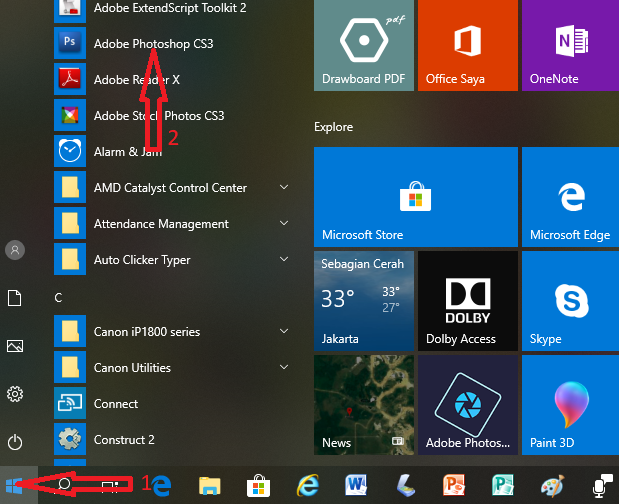
Task: Open Microsoft Store tile
Action: tap(416, 197)
